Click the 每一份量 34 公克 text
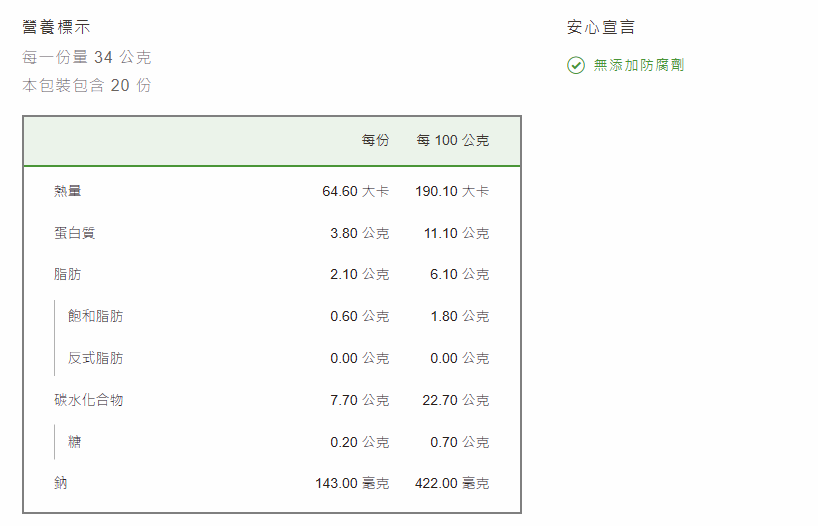818x526 pixels. (87, 57)
